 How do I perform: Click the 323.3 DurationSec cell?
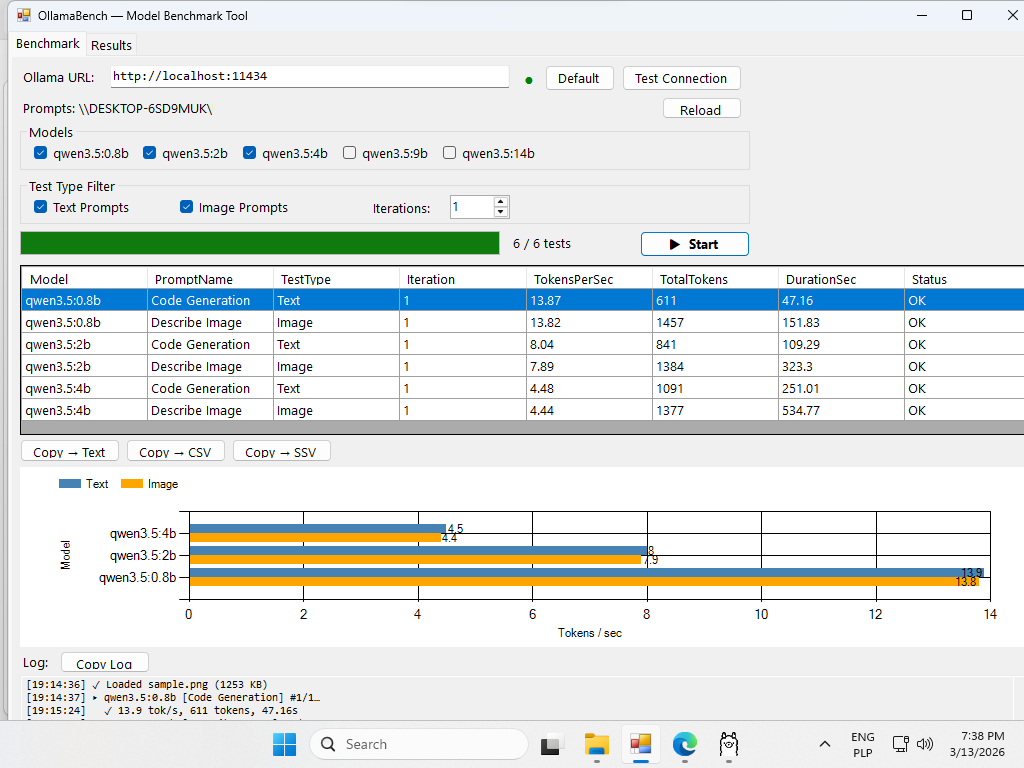point(840,366)
